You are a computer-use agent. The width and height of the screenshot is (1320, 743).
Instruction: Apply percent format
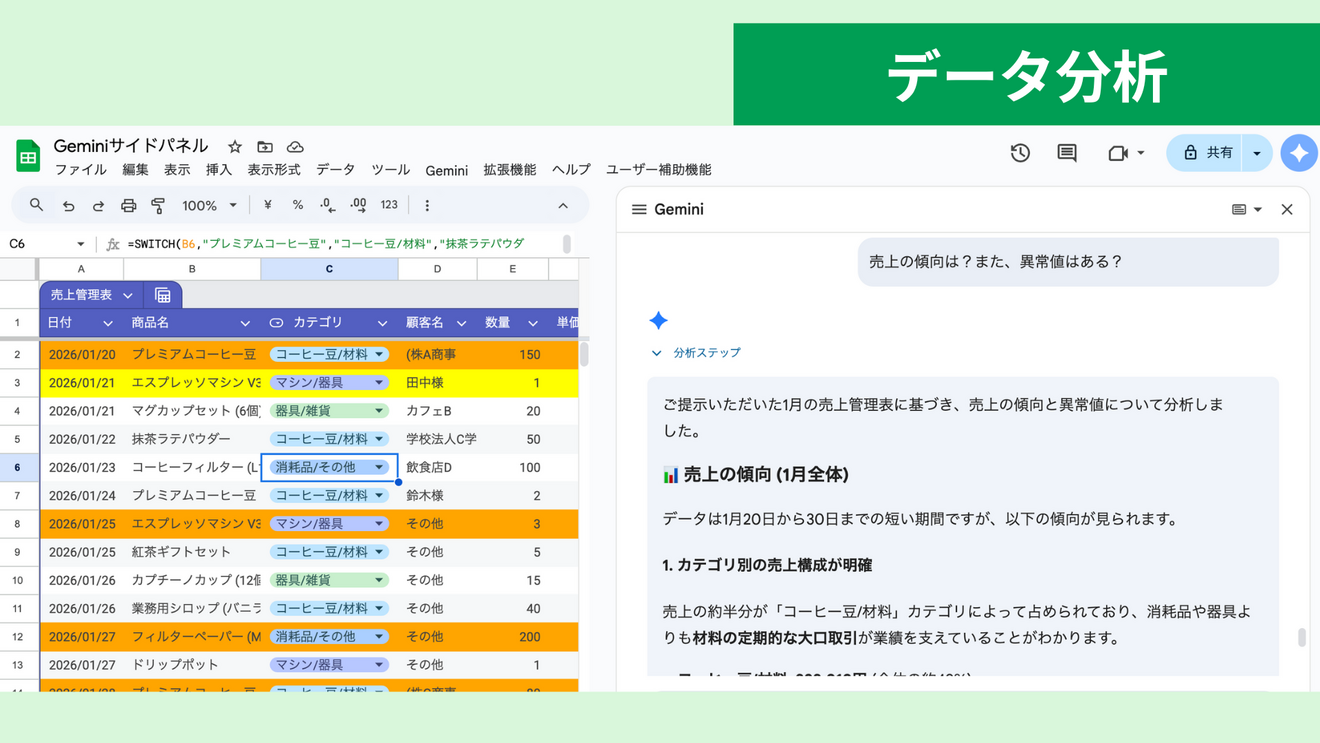[x=297, y=205]
